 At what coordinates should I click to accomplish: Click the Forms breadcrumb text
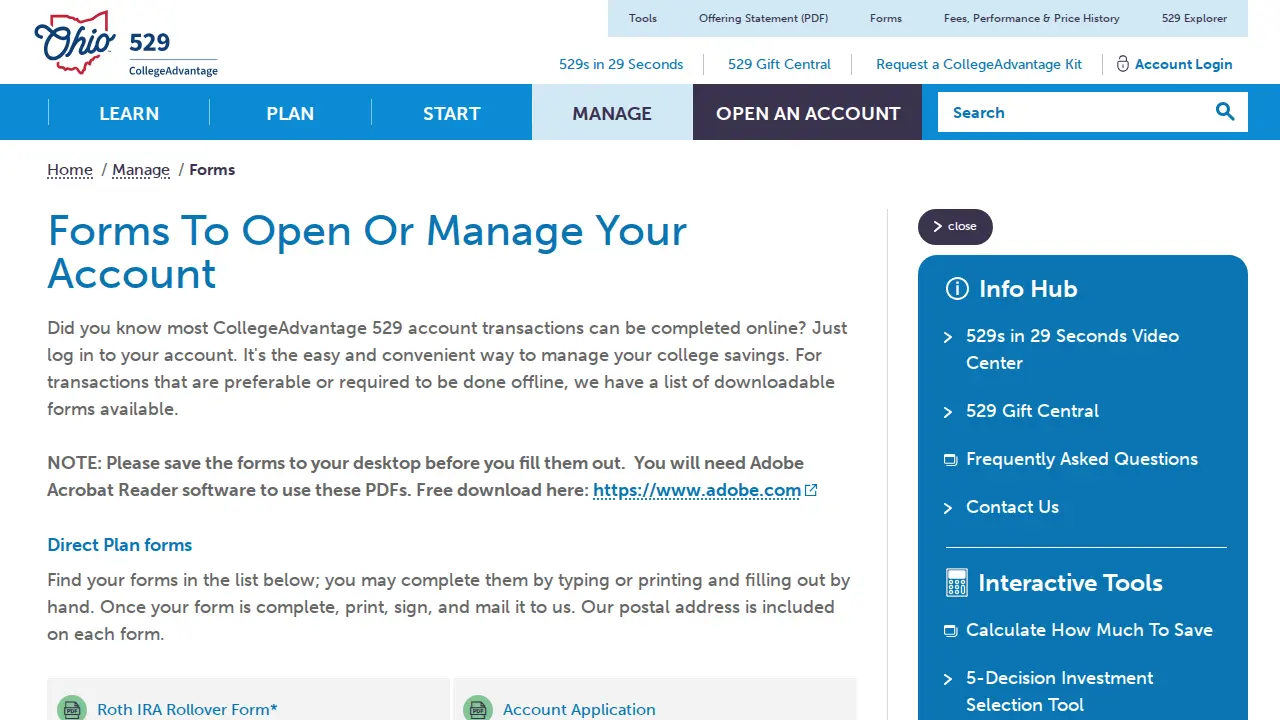[212, 170]
